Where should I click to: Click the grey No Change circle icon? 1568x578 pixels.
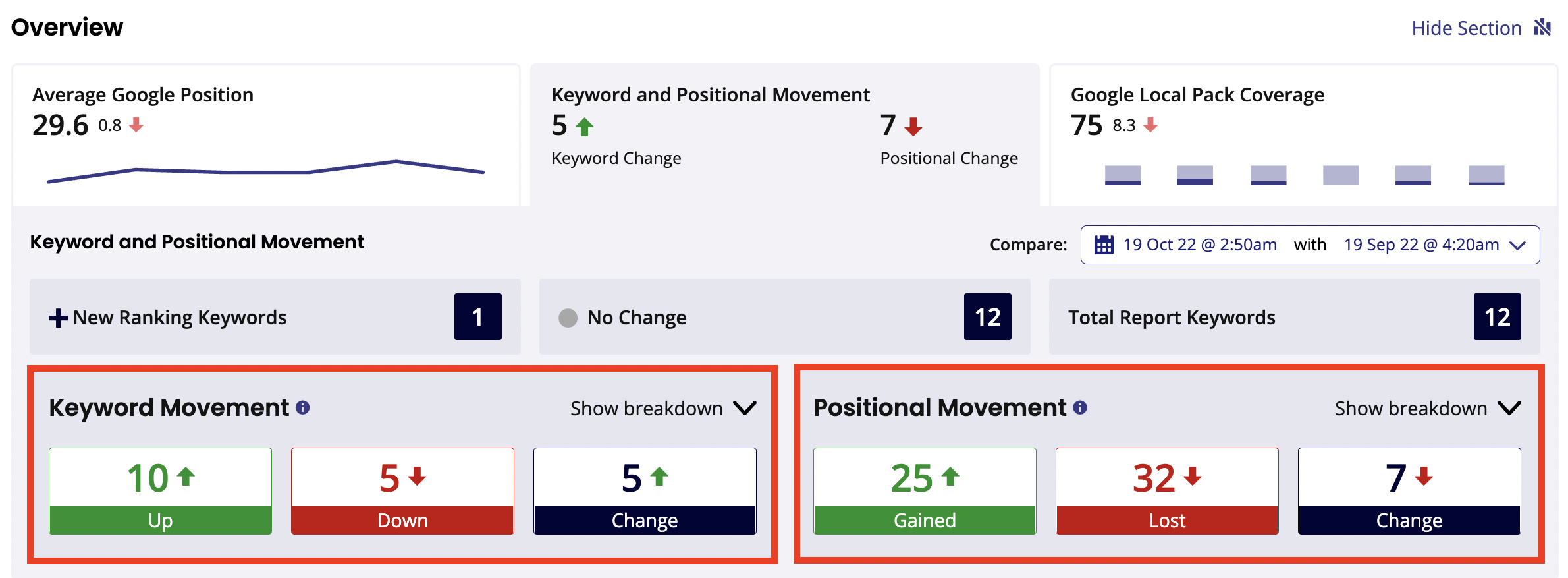point(568,318)
